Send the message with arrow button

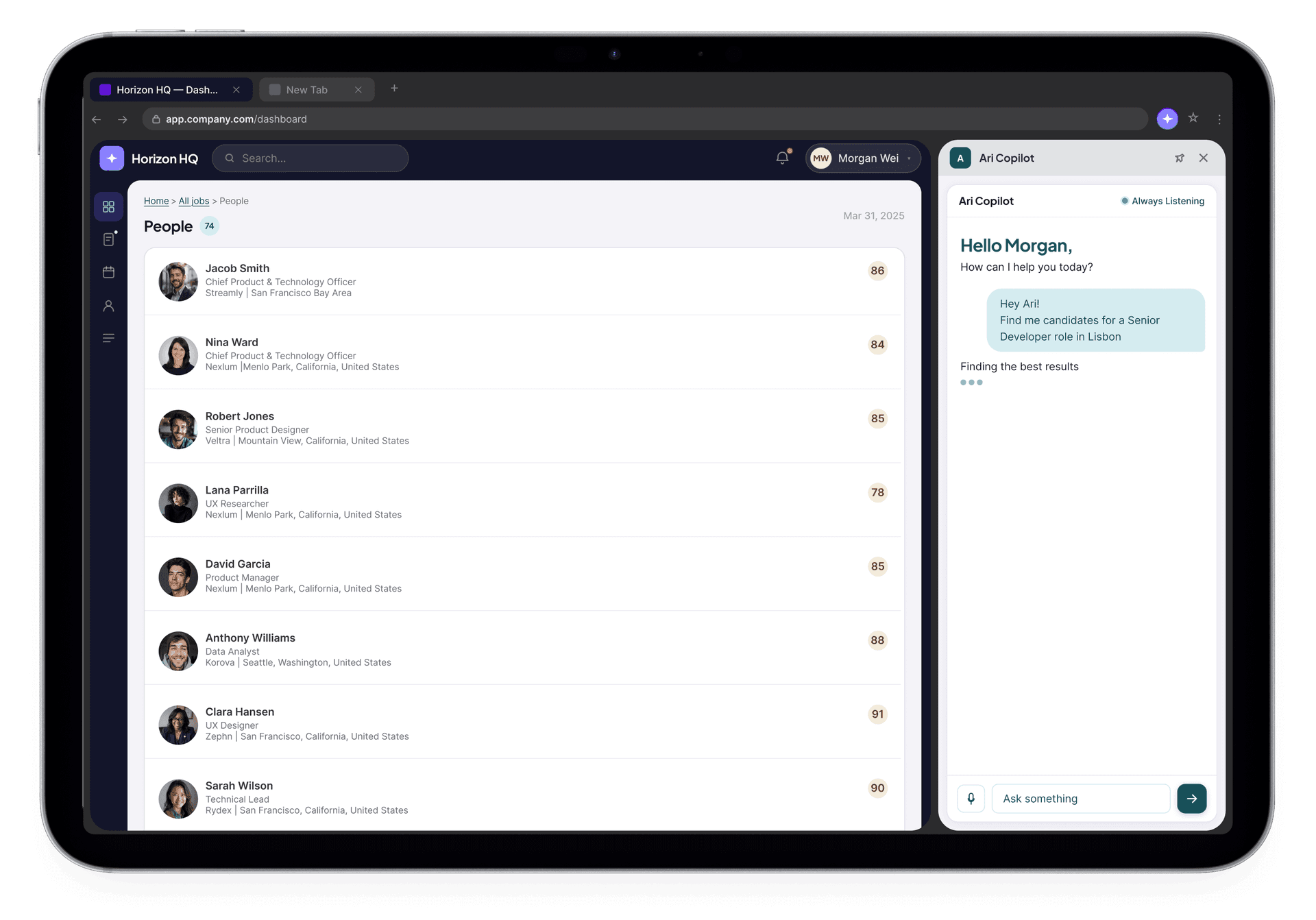[1191, 798]
